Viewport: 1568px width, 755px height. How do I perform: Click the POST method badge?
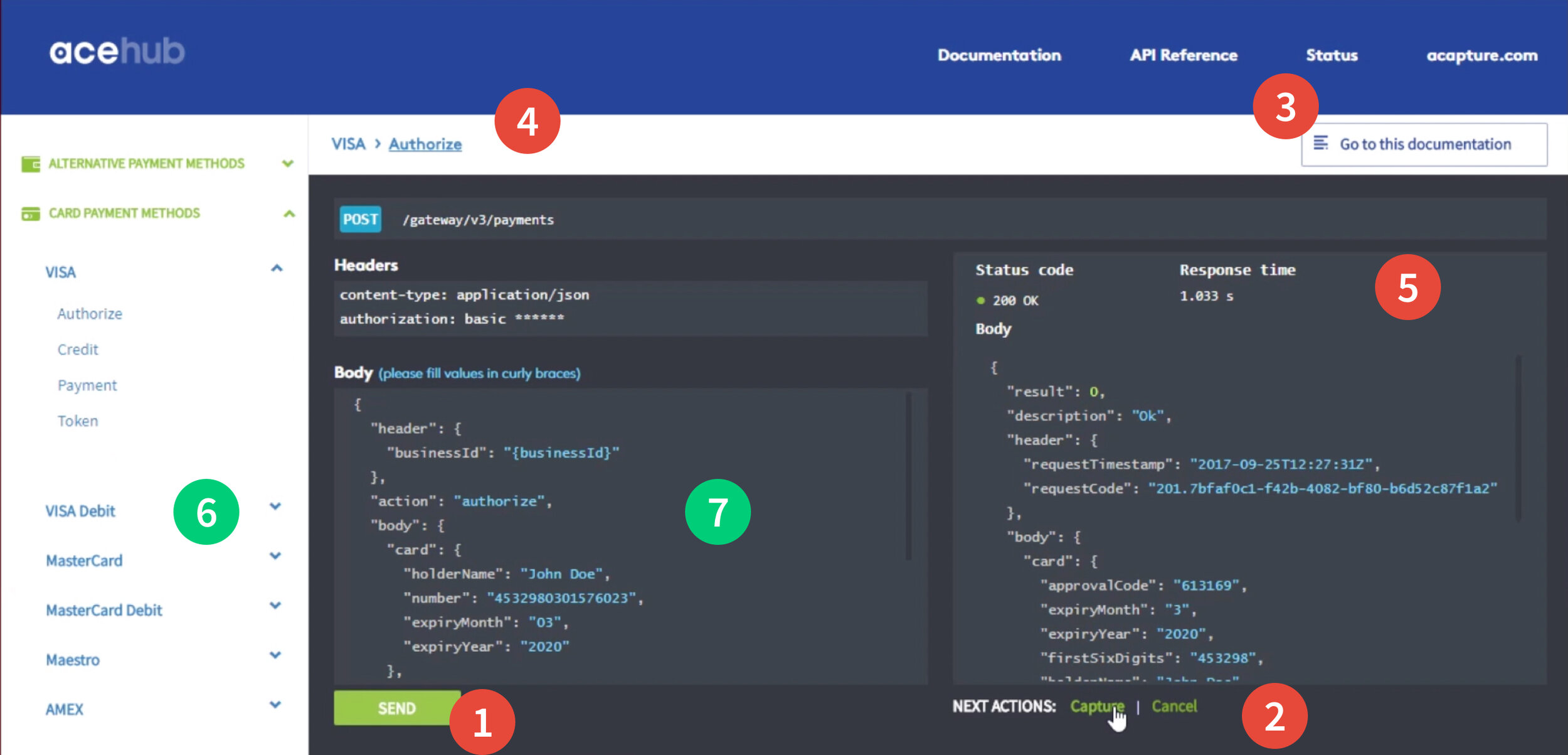tap(360, 220)
